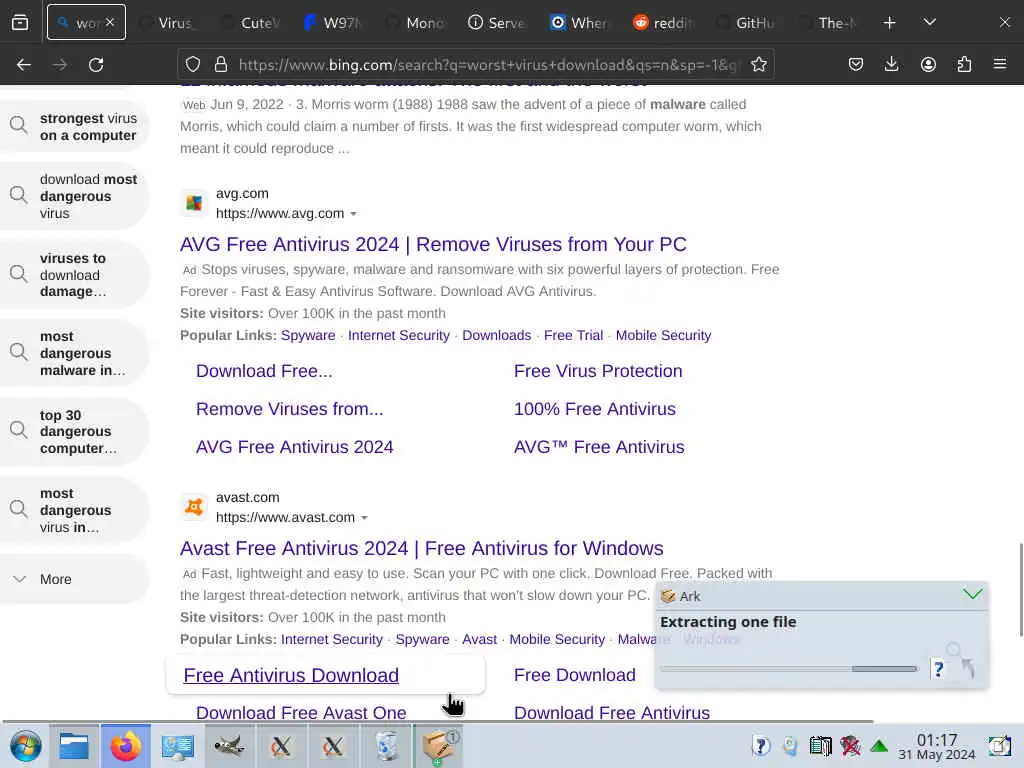Click the Ark extraction progress bar
Image resolution: width=1024 pixels, height=768 pixels.
pyautogui.click(x=789, y=669)
